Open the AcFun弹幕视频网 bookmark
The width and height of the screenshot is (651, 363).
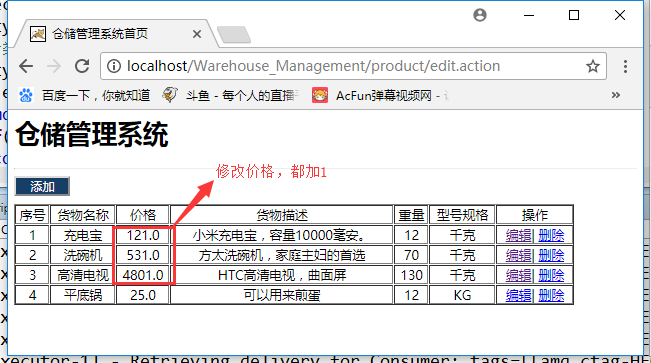(x=380, y=96)
